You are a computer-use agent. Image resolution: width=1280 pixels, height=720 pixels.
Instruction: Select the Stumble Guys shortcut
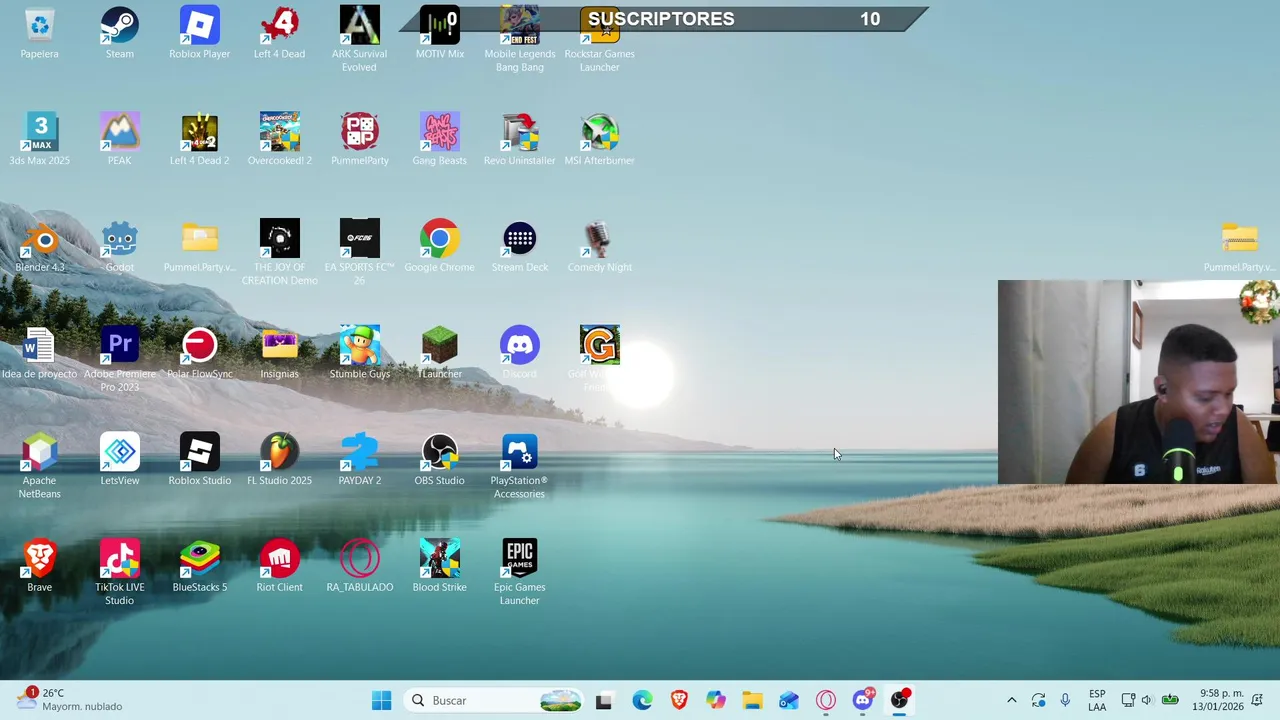point(359,353)
